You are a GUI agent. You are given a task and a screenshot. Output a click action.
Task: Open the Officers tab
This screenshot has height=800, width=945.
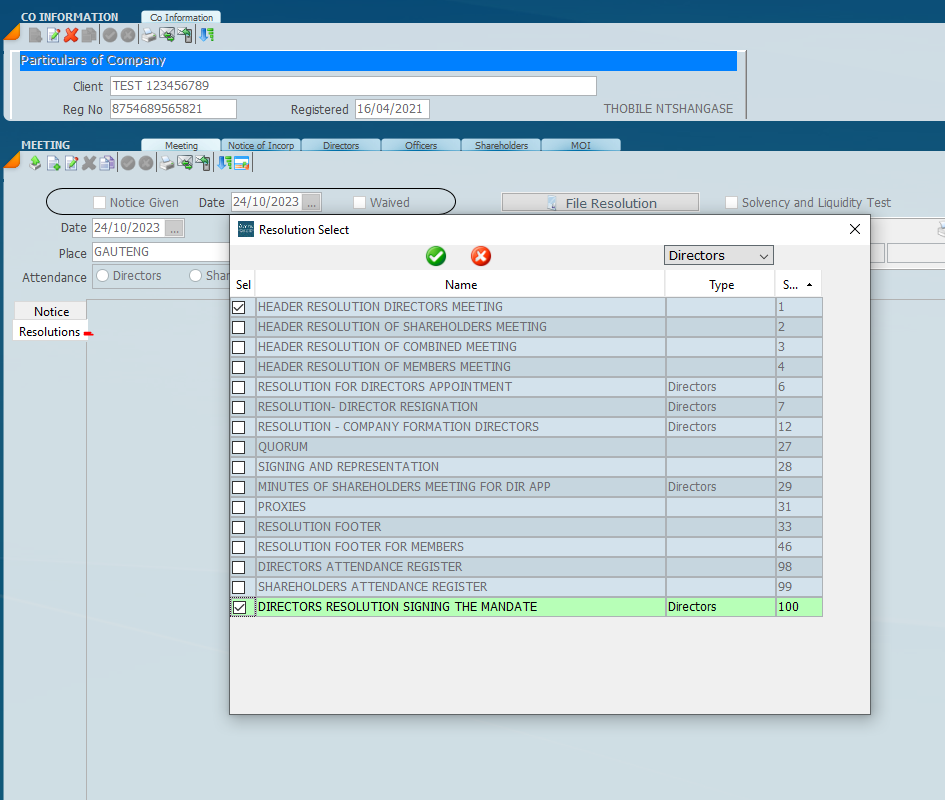tap(421, 145)
